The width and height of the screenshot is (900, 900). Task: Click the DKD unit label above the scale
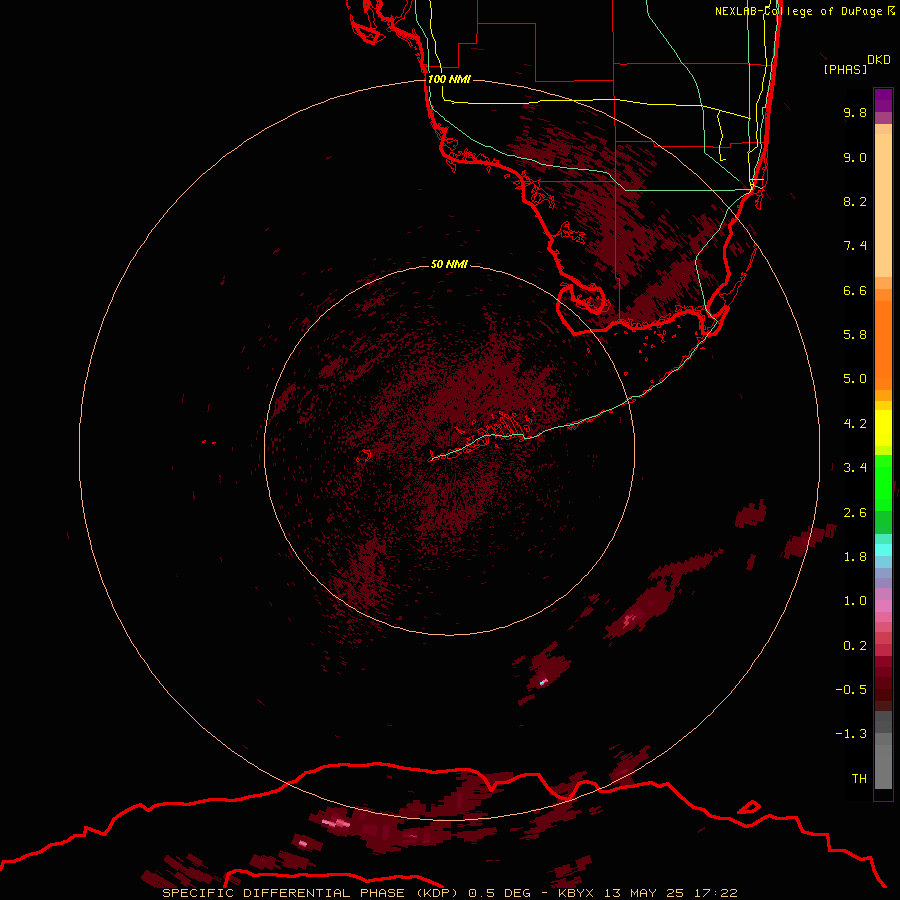(879, 60)
